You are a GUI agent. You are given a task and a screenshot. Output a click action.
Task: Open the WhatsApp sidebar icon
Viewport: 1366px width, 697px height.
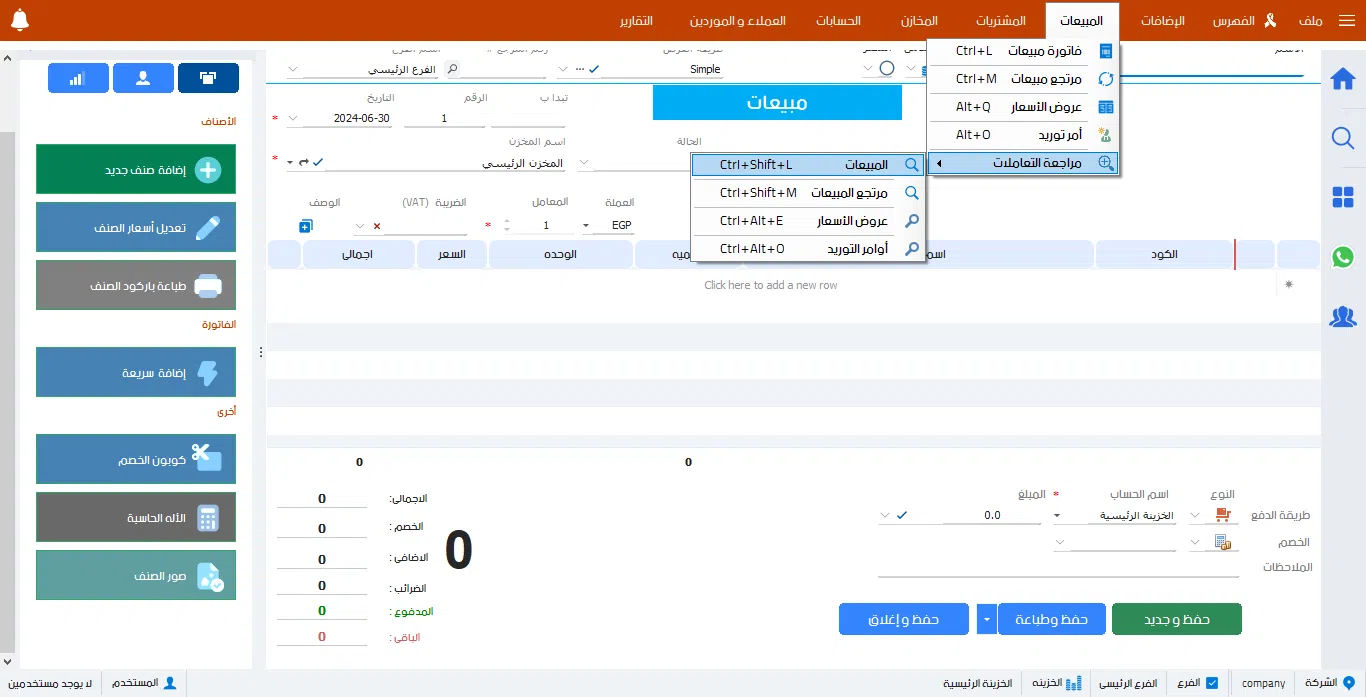pyautogui.click(x=1342, y=257)
